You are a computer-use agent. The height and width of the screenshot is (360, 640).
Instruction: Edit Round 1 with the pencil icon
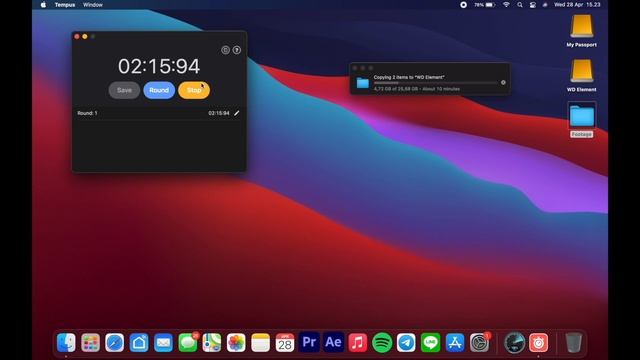237,113
